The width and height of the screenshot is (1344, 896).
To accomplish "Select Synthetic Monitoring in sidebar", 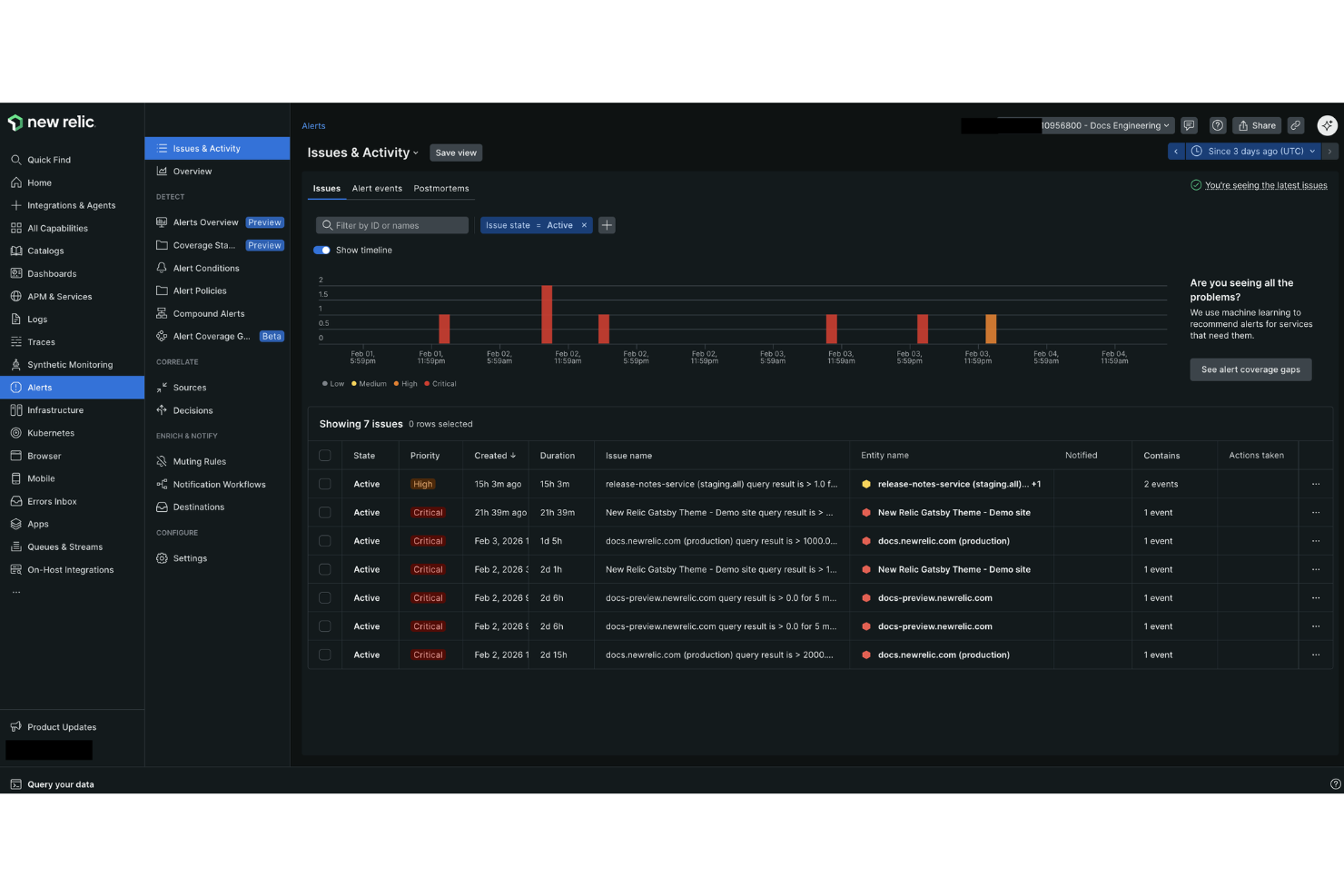I will (68, 364).
